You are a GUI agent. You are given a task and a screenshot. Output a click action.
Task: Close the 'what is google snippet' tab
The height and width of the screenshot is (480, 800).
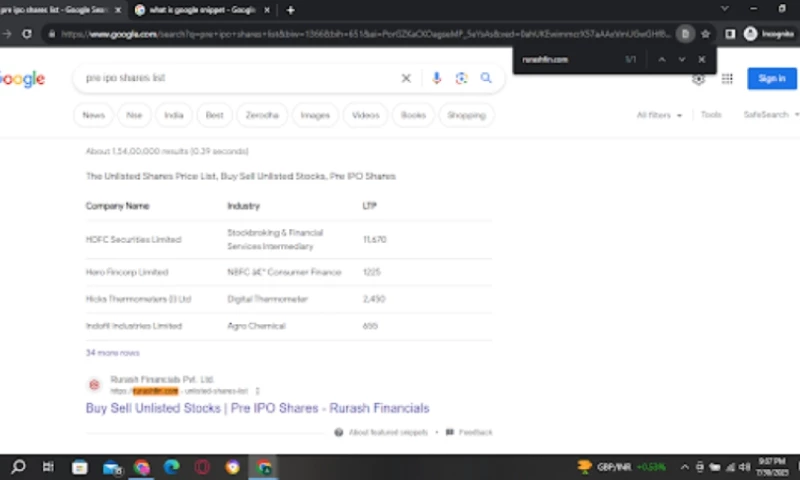point(266,10)
